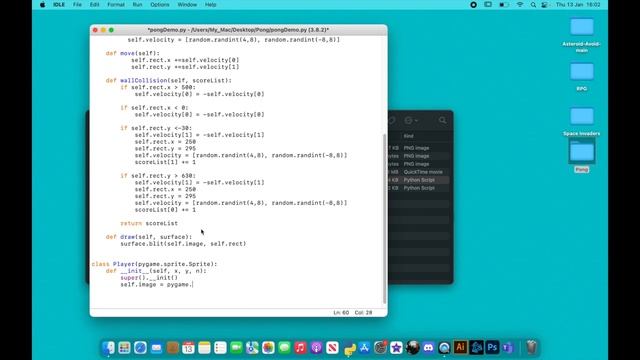Launch Music app from the dock
This screenshot has width=640, height=360.
pyautogui.click(x=300, y=348)
